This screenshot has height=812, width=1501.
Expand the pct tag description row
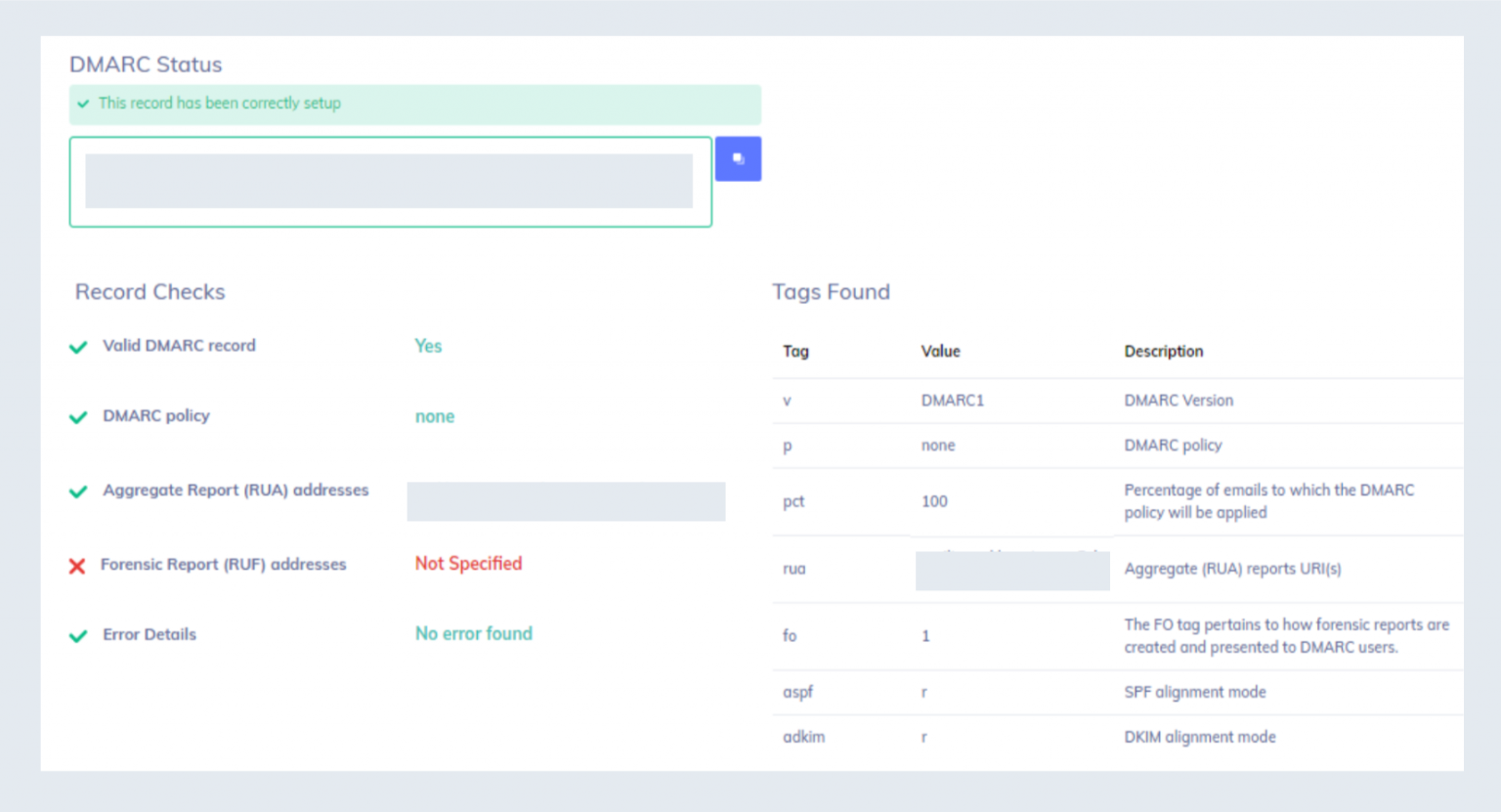click(x=1268, y=501)
